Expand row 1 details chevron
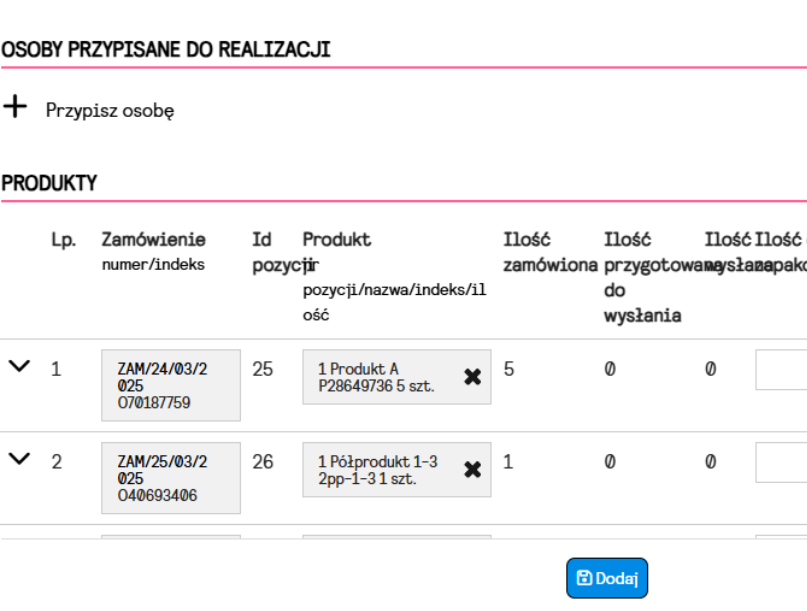The image size is (807, 611). click(x=19, y=367)
